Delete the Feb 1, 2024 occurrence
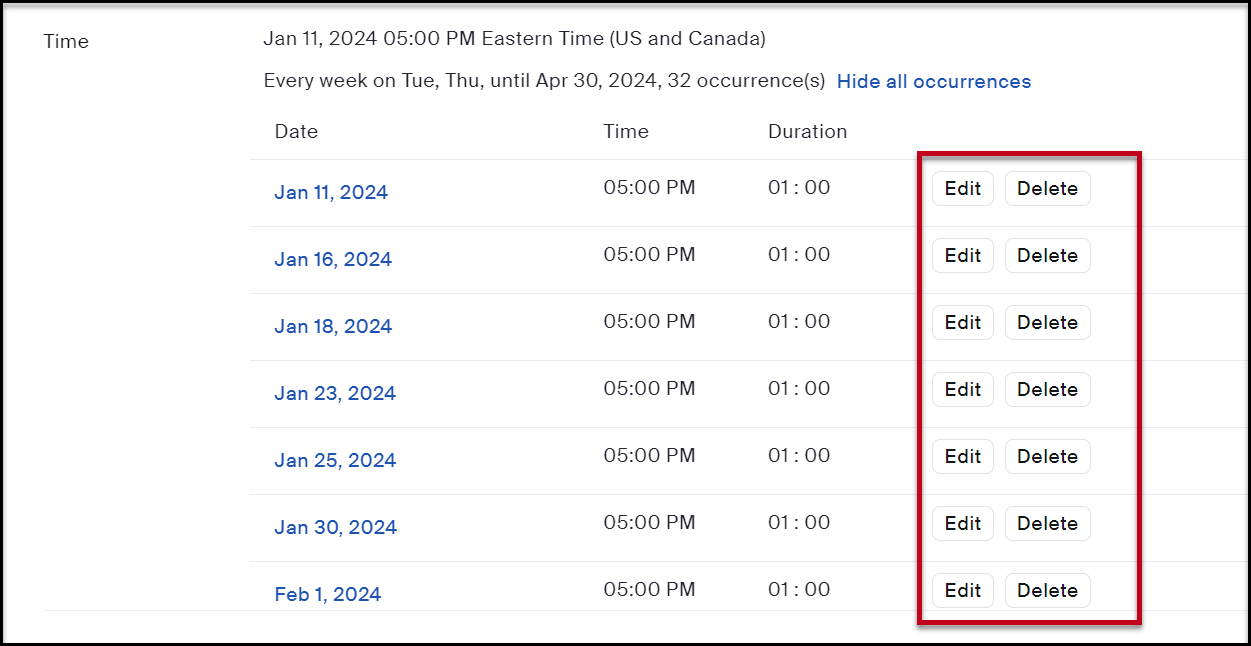The image size is (1251, 646). (x=1047, y=591)
